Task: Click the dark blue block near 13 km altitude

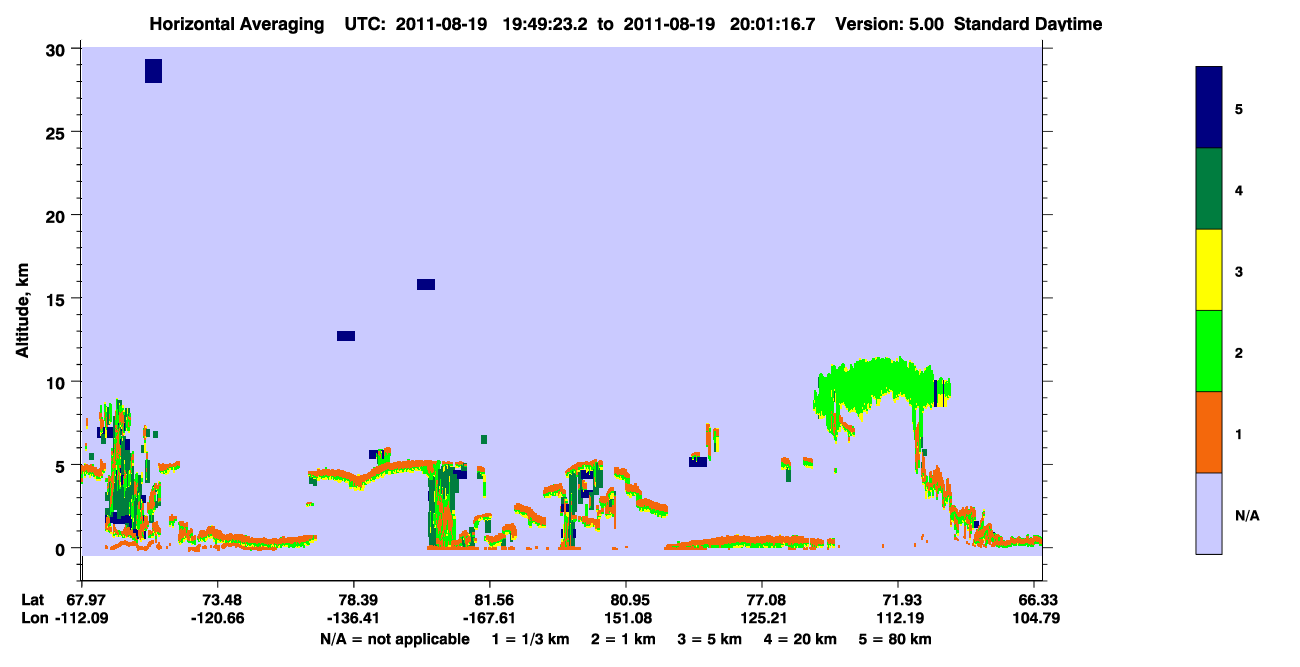Action: coord(346,336)
